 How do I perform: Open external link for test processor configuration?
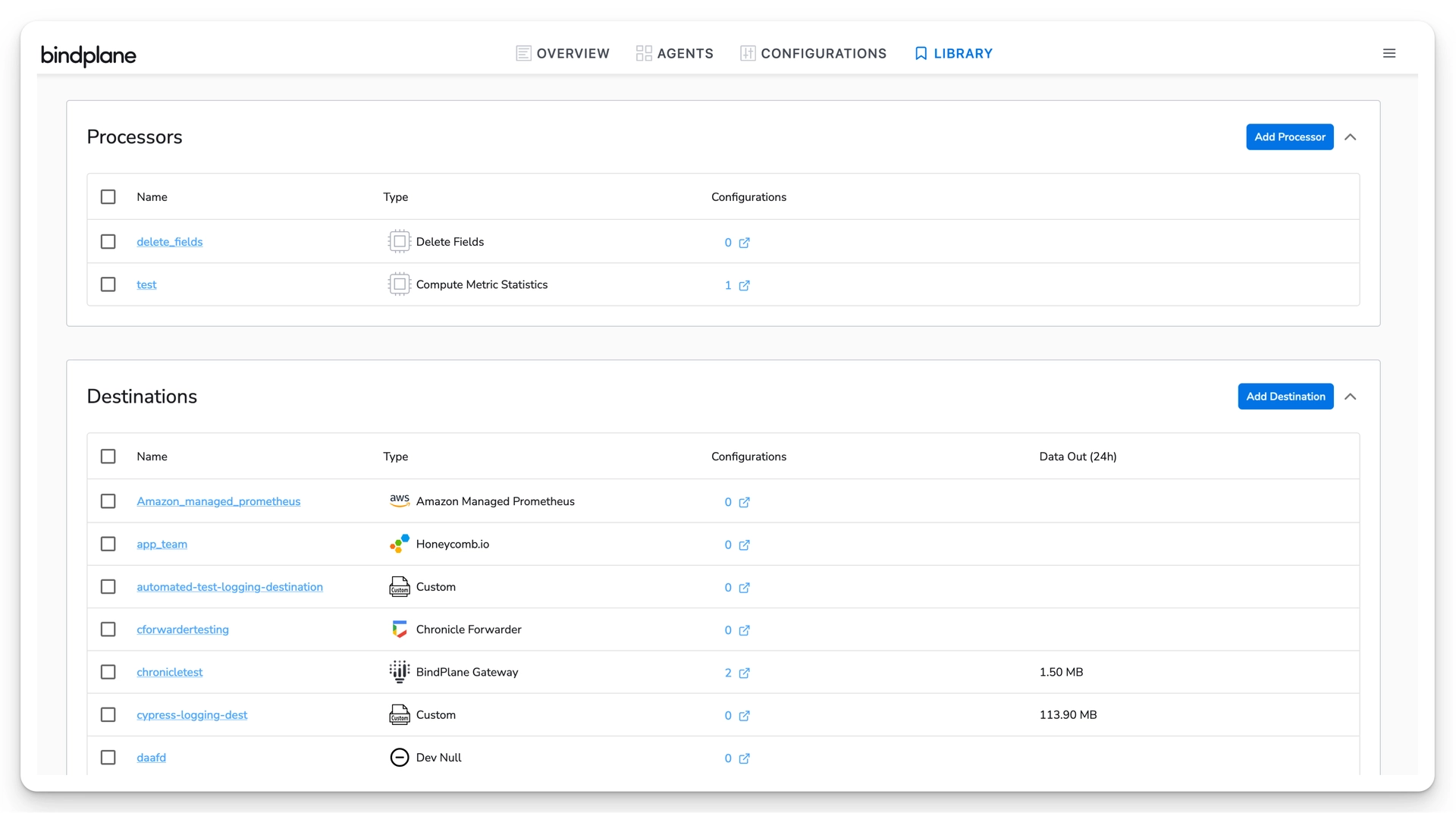click(745, 287)
